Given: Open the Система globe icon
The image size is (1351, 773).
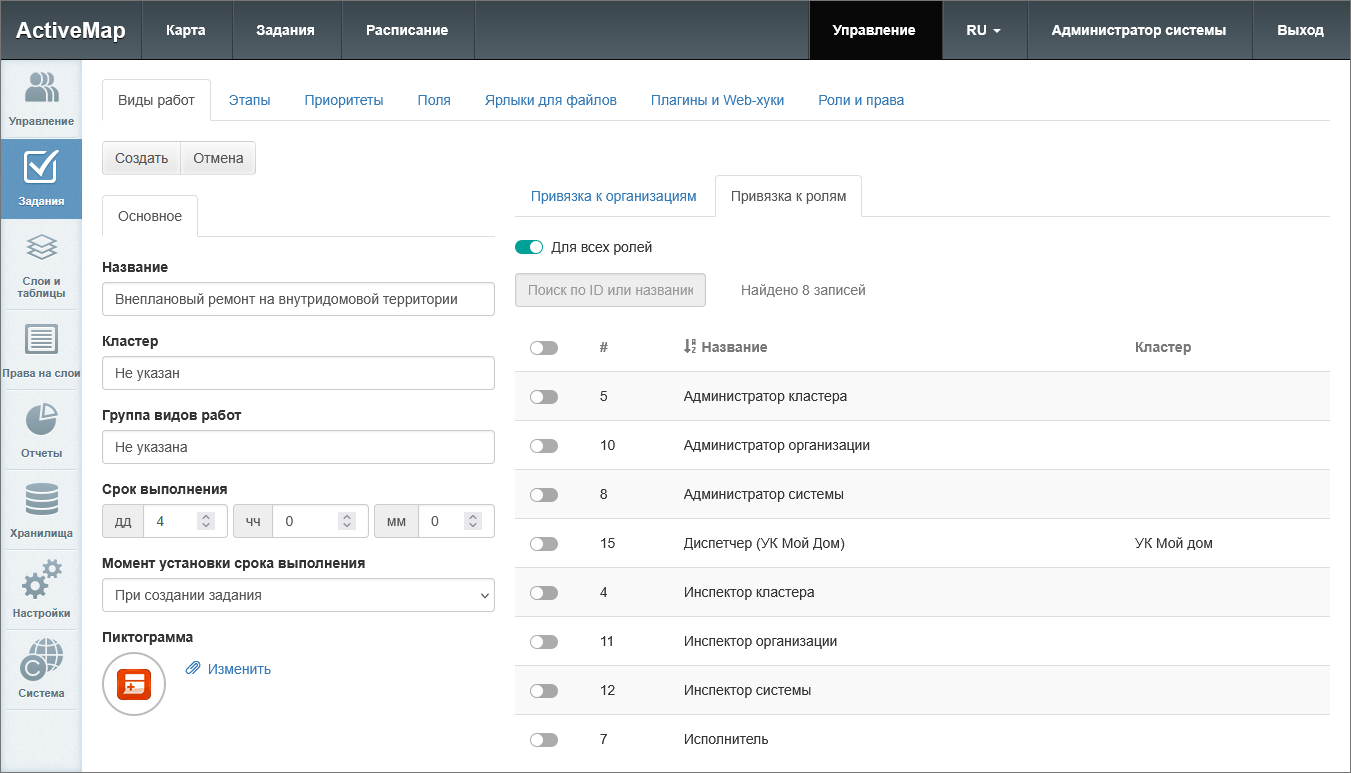Looking at the screenshot, I should click(x=41, y=669).
